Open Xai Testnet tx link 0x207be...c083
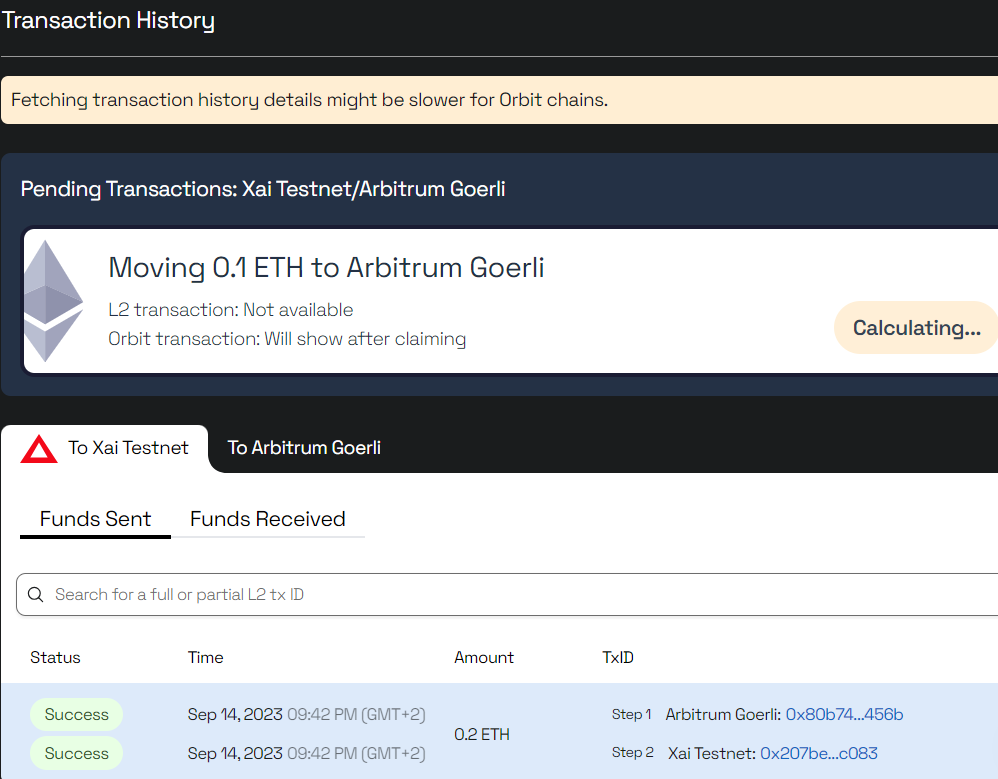 click(x=819, y=754)
